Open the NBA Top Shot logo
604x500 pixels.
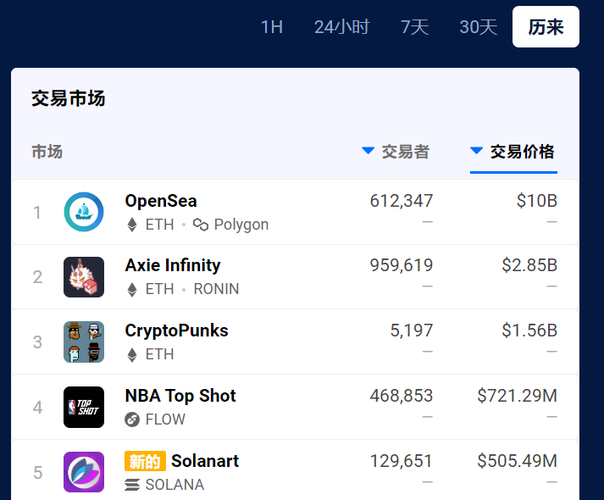click(84, 407)
